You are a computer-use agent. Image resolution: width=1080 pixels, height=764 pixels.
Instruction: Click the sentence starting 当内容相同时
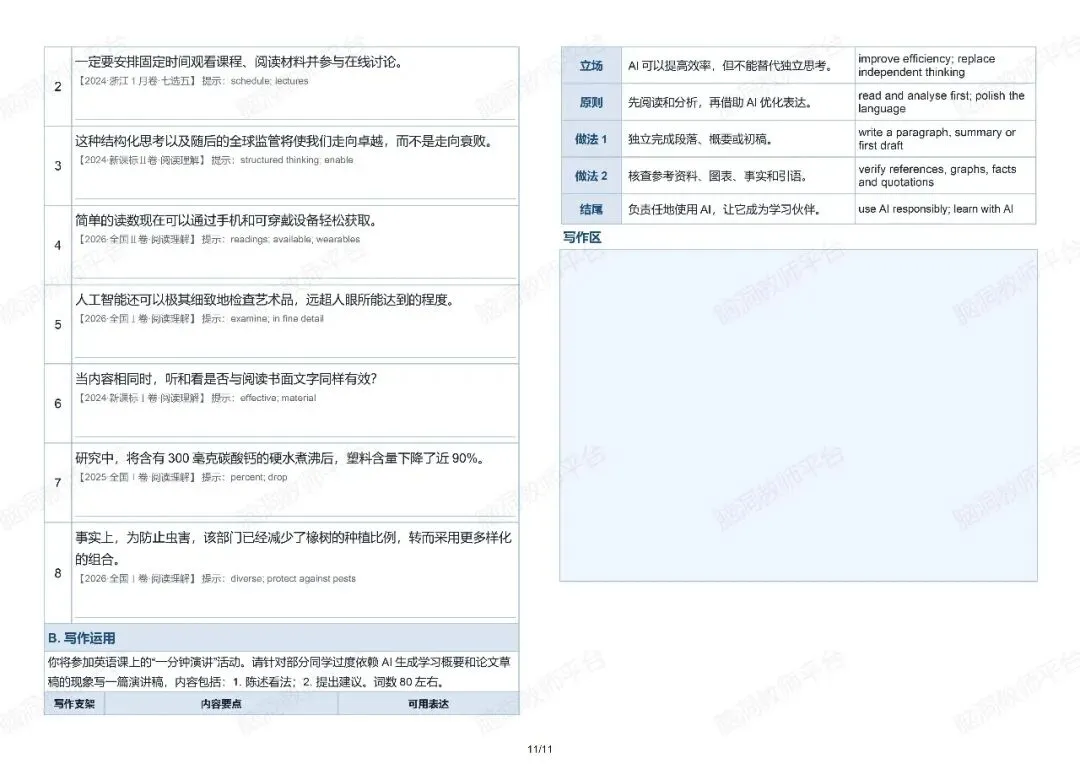click(x=226, y=379)
